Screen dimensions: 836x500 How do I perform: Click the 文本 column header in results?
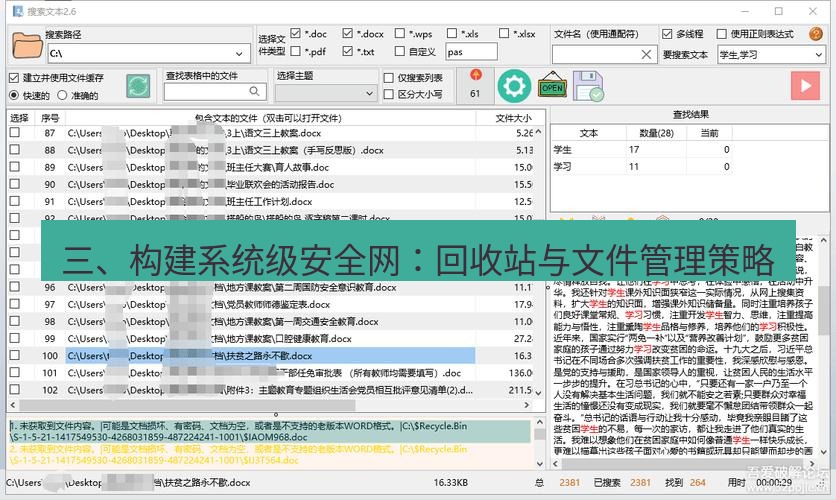[588, 133]
